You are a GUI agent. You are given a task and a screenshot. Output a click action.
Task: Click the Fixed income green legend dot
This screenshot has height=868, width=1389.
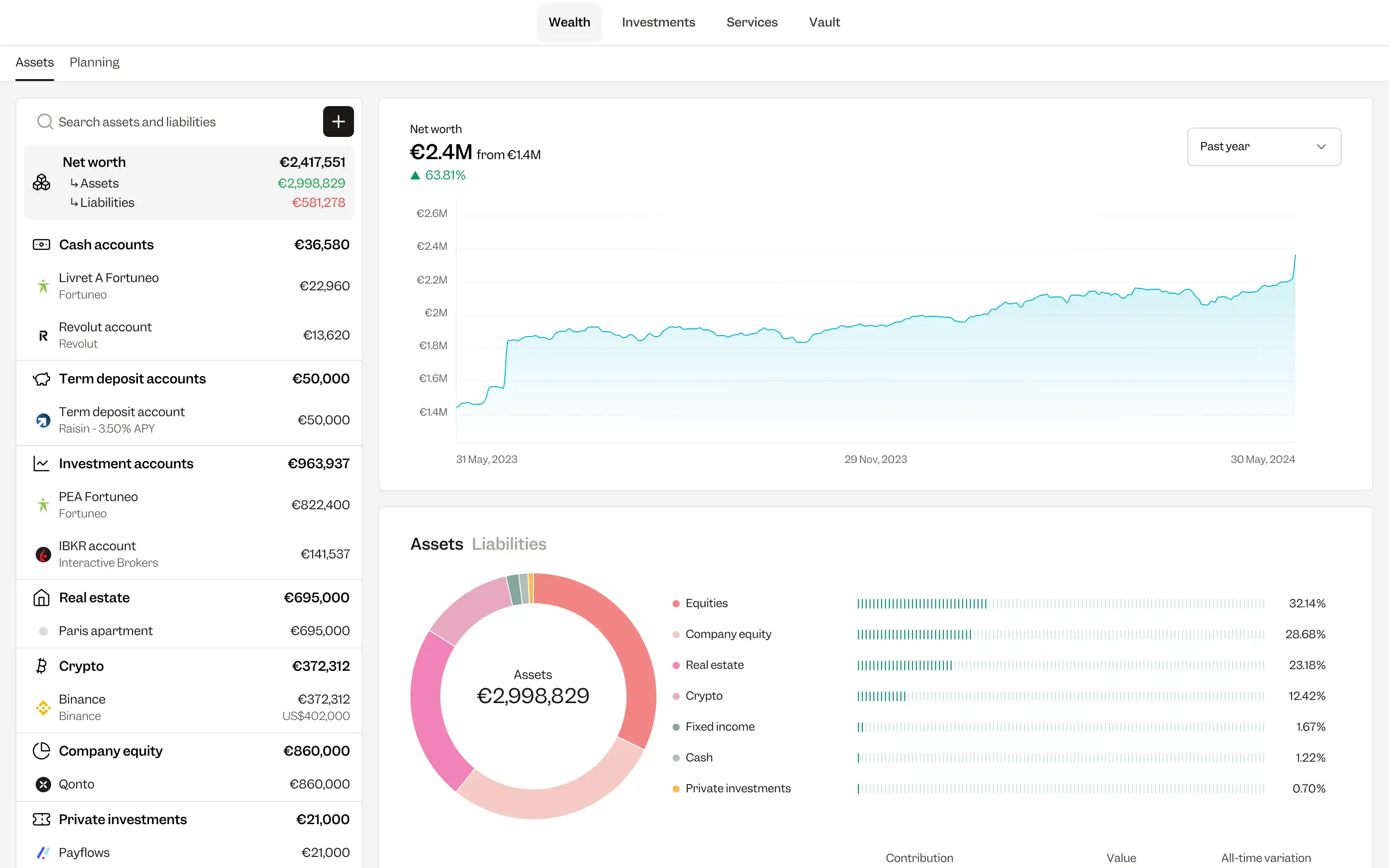[676, 727]
